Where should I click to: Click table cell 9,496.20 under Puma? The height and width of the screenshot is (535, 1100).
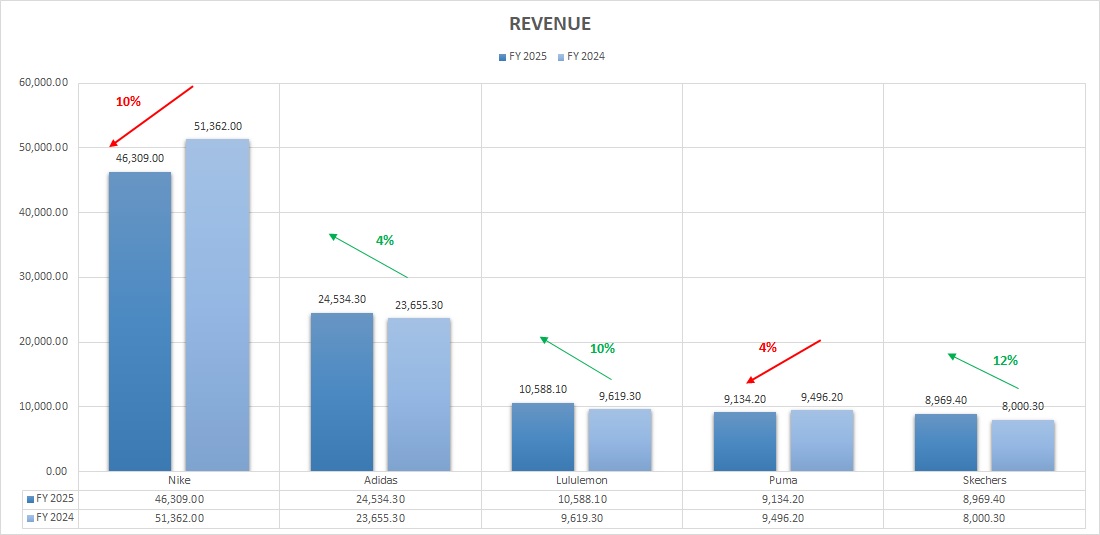[784, 519]
